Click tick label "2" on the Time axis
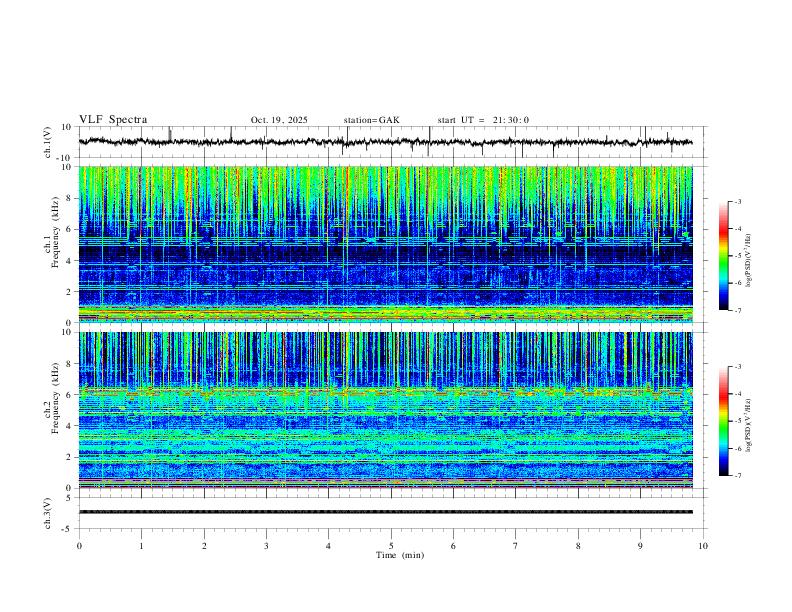 pyautogui.click(x=204, y=546)
